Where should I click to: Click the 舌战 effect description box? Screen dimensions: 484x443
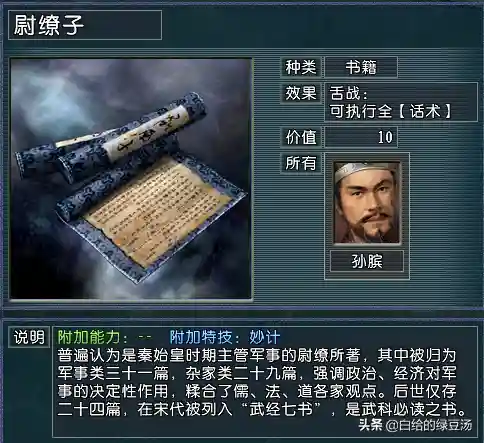pyautogui.click(x=401, y=102)
